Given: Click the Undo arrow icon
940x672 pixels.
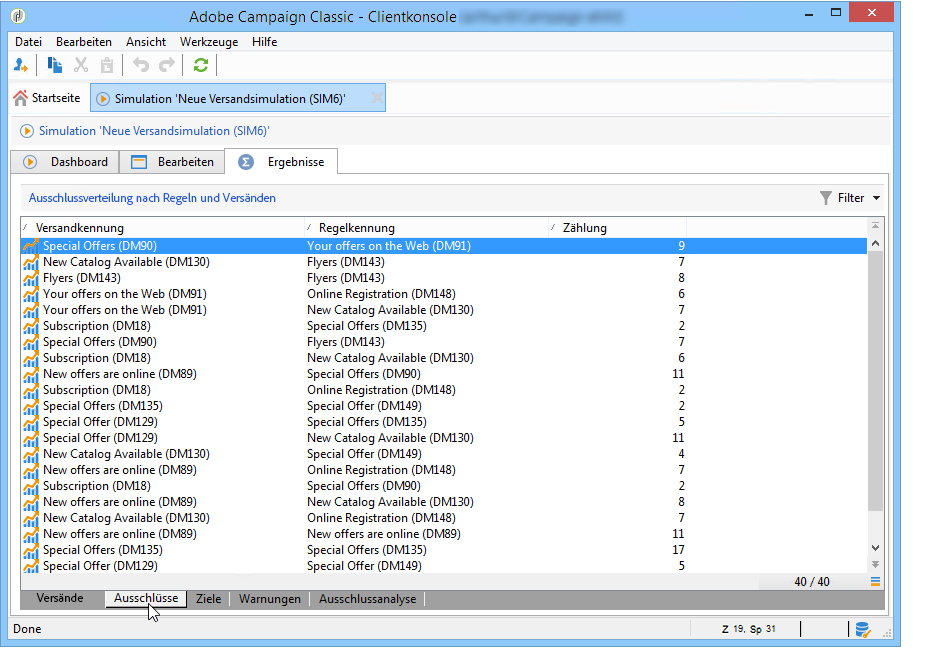Looking at the screenshot, I should [x=141, y=65].
